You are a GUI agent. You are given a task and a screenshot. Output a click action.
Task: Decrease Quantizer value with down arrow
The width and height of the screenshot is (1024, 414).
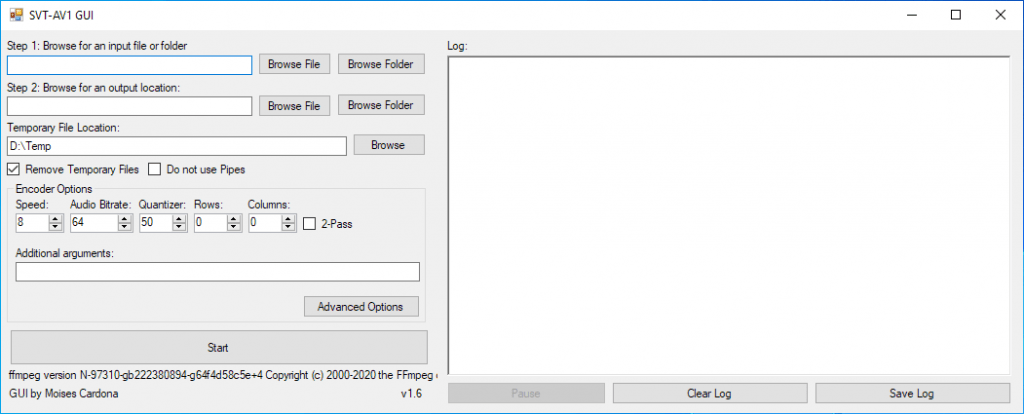click(179, 227)
